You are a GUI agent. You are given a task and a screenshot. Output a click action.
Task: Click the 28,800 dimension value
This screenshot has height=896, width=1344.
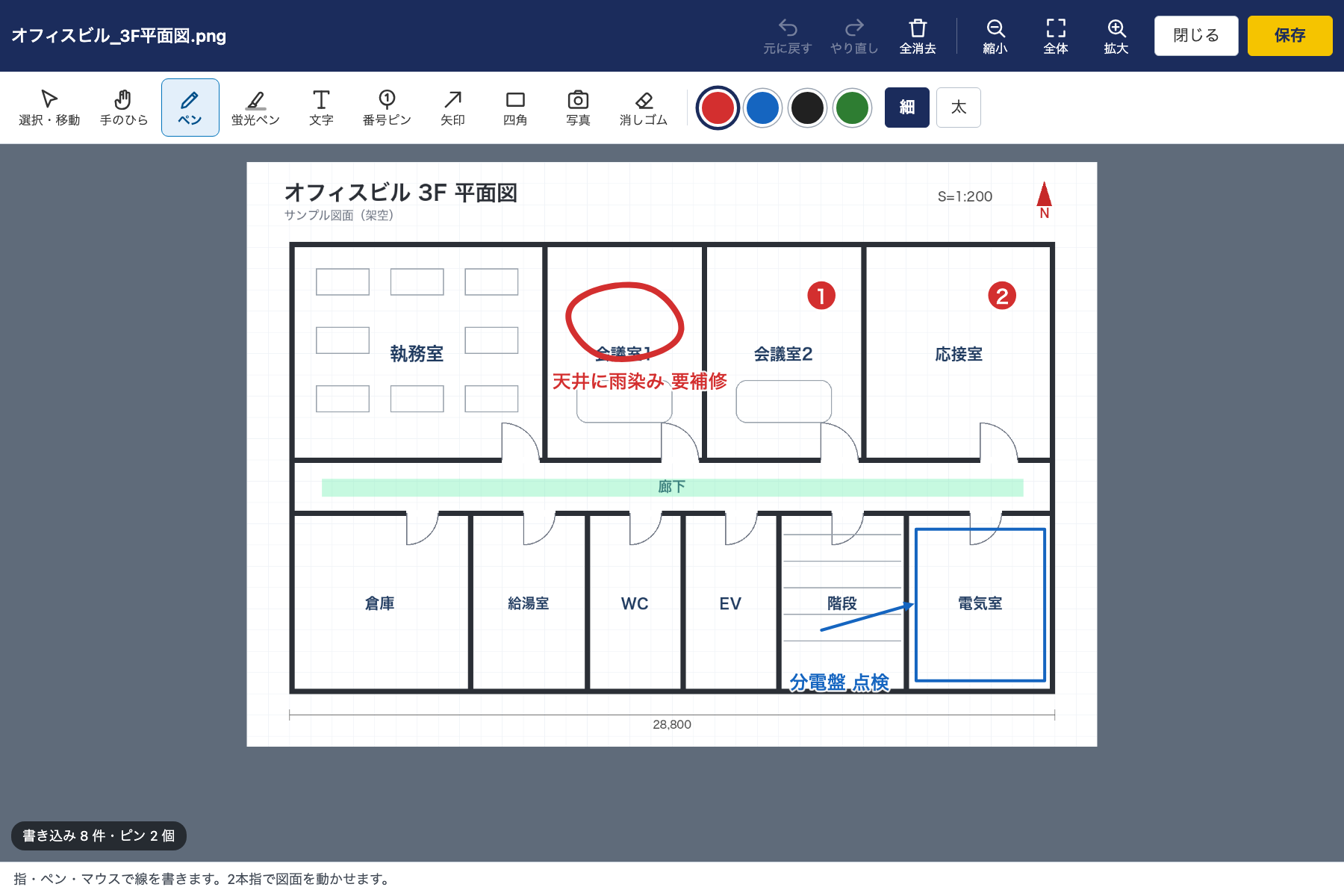pos(672,724)
